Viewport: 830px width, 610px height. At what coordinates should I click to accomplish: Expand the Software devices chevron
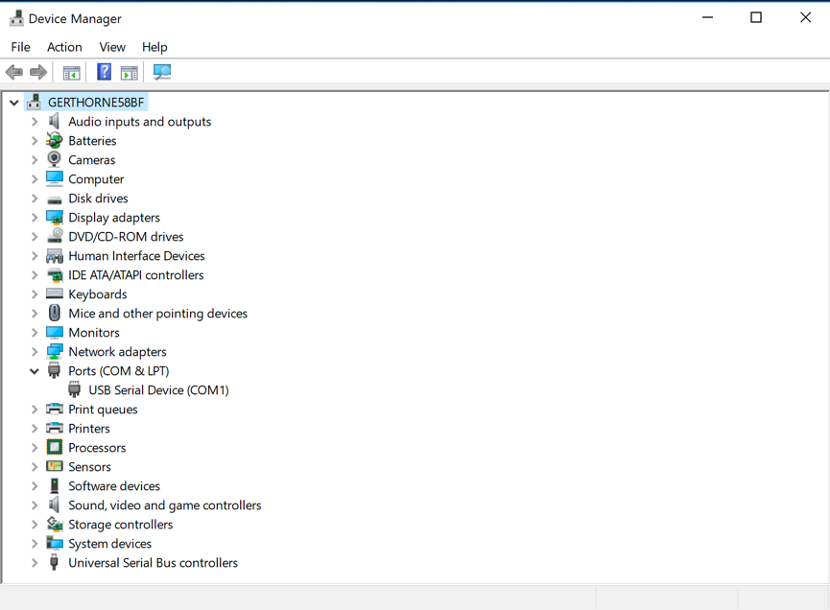(x=34, y=486)
